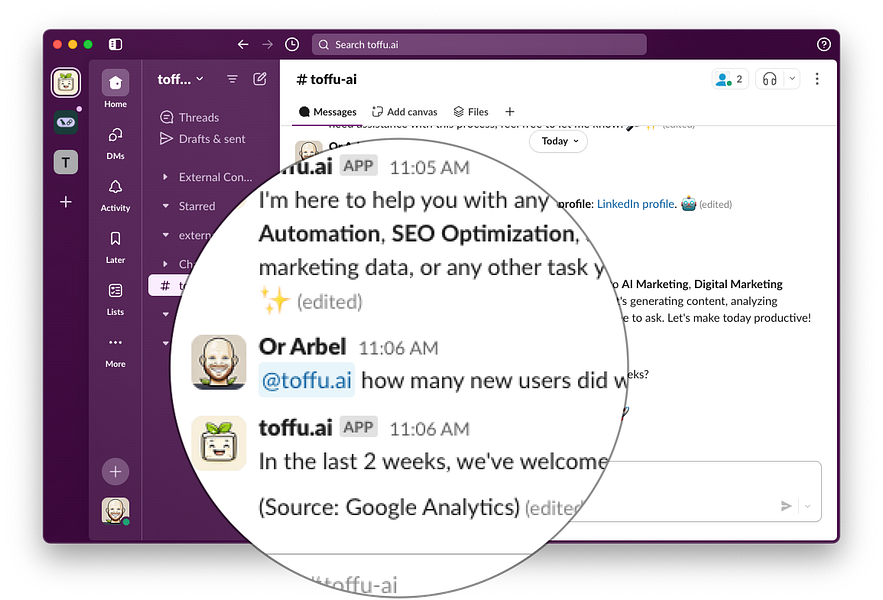Open the toffu workspace icon in the switcher

[x=66, y=82]
